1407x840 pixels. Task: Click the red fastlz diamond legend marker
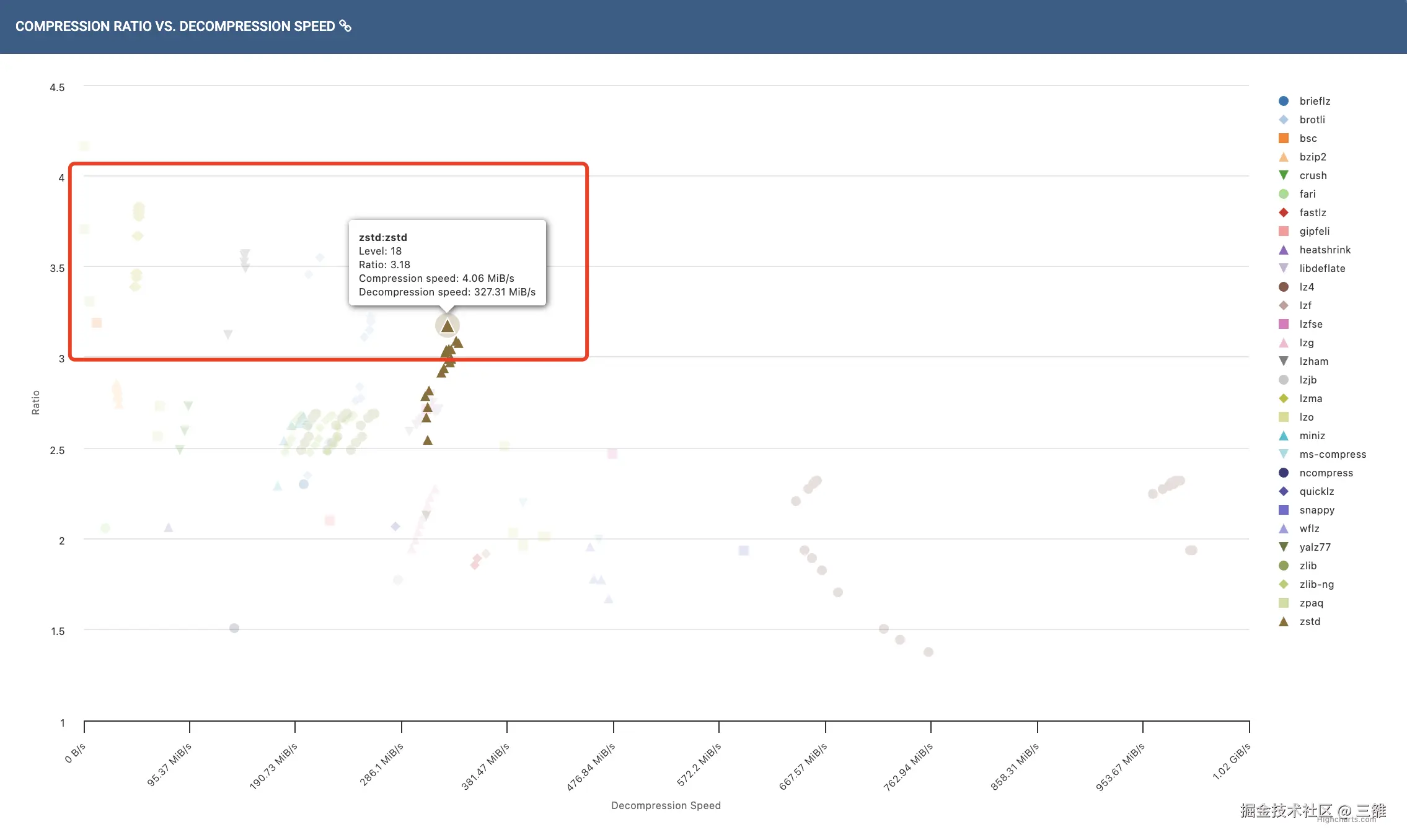click(1284, 212)
